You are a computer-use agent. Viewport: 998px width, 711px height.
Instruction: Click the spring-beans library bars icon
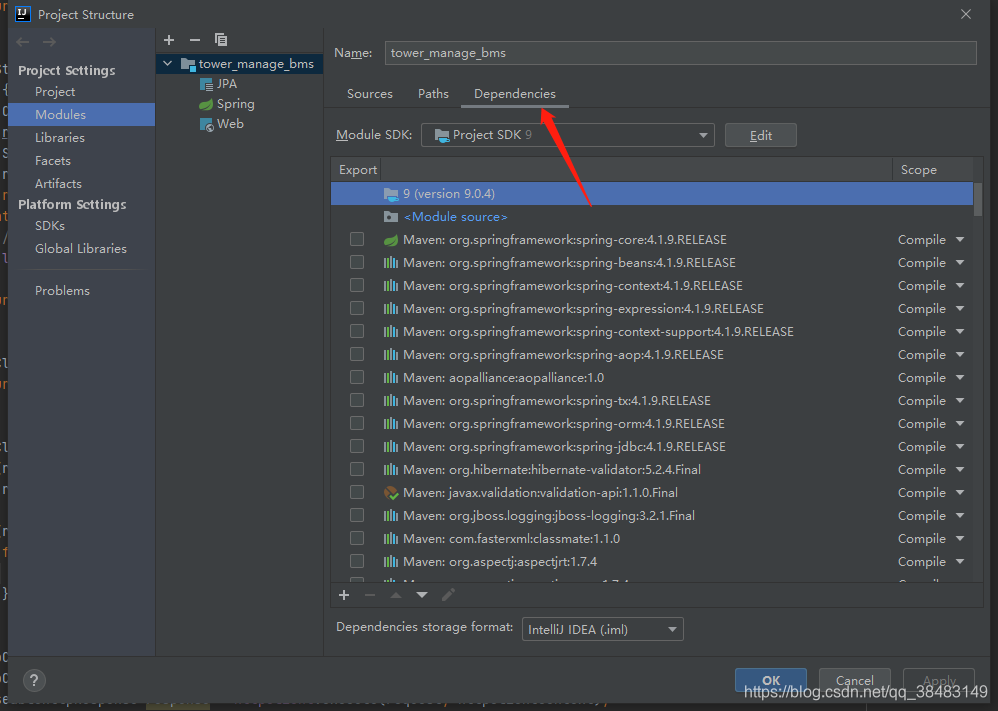[x=391, y=263]
